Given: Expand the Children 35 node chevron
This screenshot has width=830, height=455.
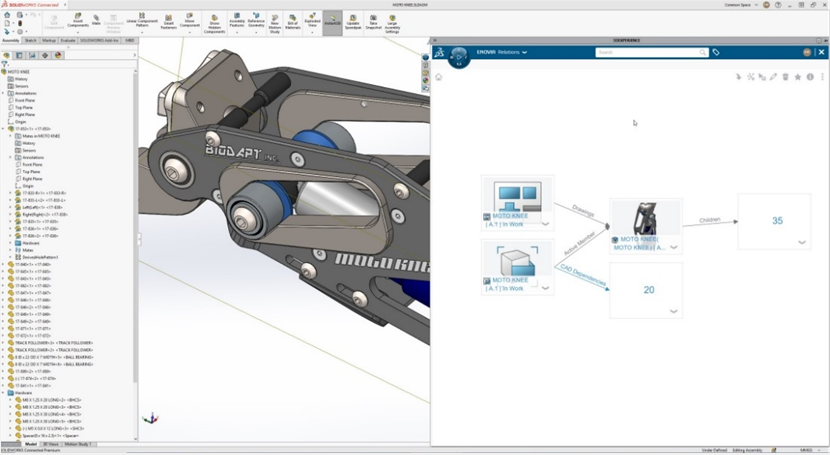Looking at the screenshot, I should point(802,242).
